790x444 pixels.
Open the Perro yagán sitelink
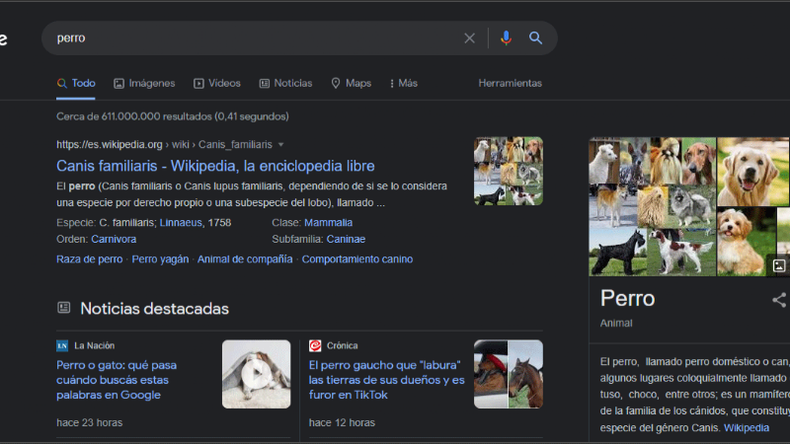point(160,260)
